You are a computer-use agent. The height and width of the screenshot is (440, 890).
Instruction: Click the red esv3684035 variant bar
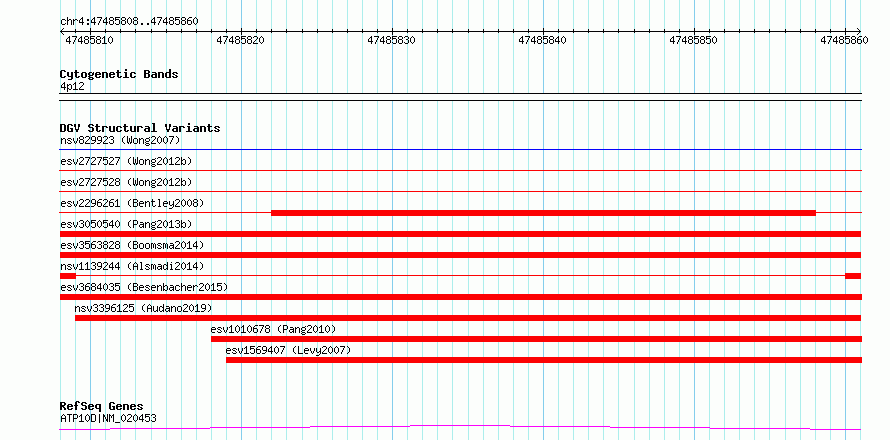460,297
